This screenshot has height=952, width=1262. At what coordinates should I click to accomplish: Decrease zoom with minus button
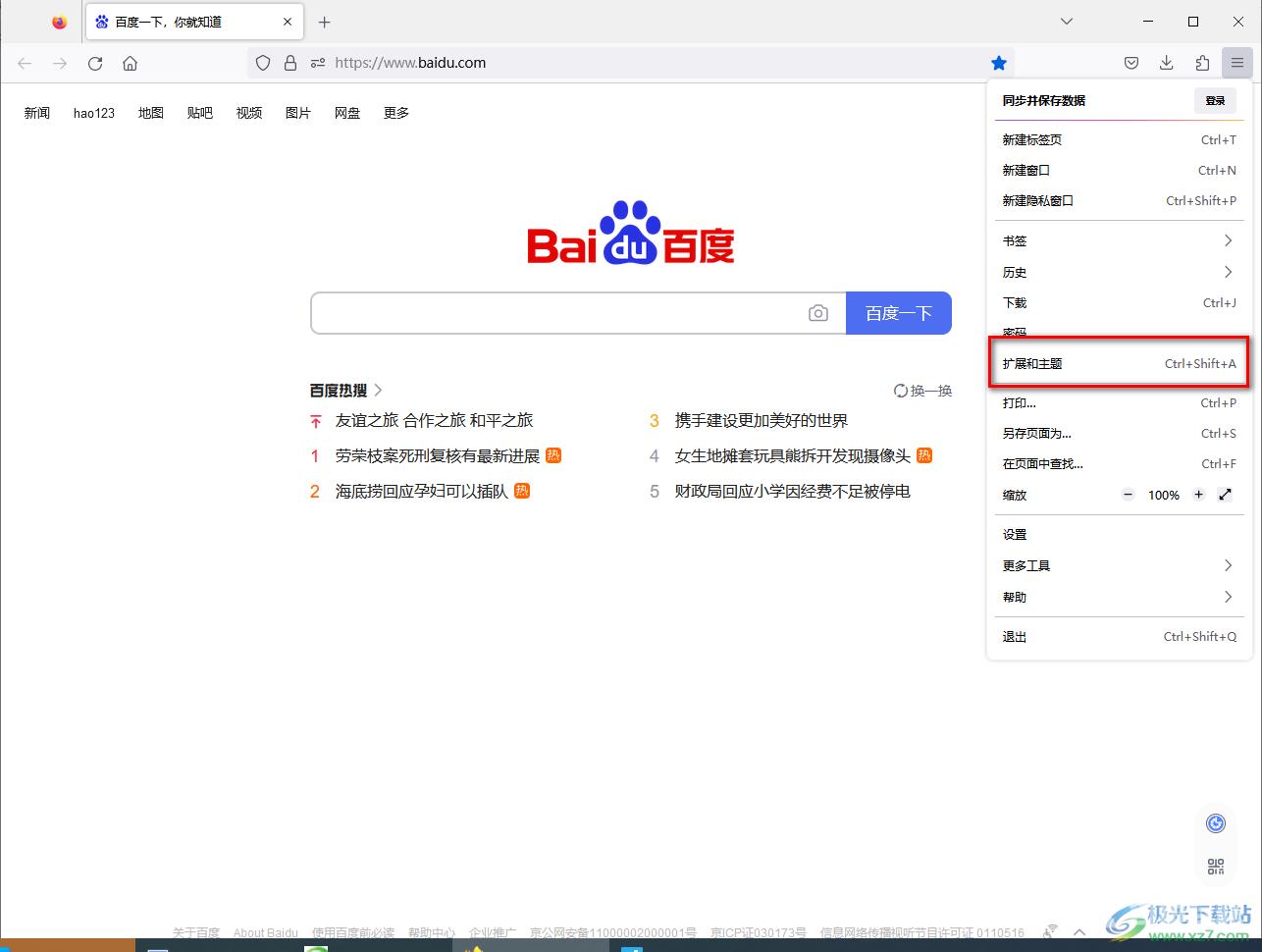click(1129, 495)
